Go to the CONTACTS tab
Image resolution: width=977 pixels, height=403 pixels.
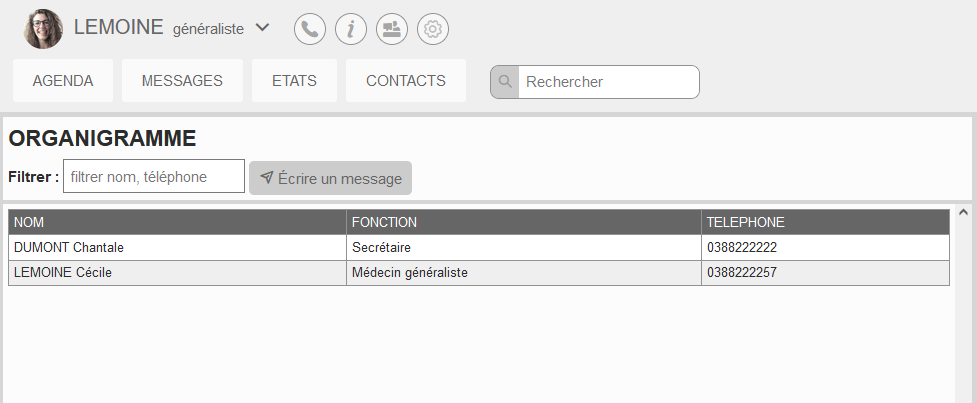click(406, 80)
